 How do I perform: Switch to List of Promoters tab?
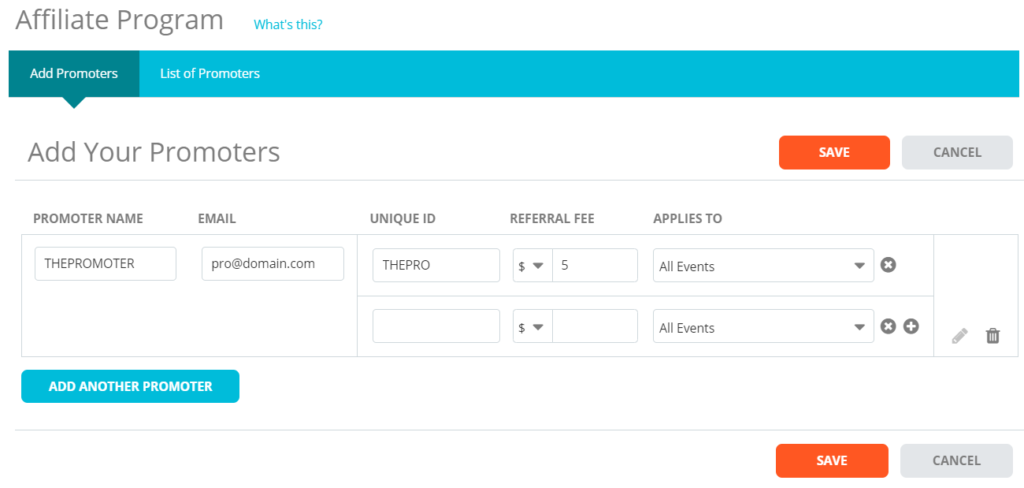tap(210, 73)
